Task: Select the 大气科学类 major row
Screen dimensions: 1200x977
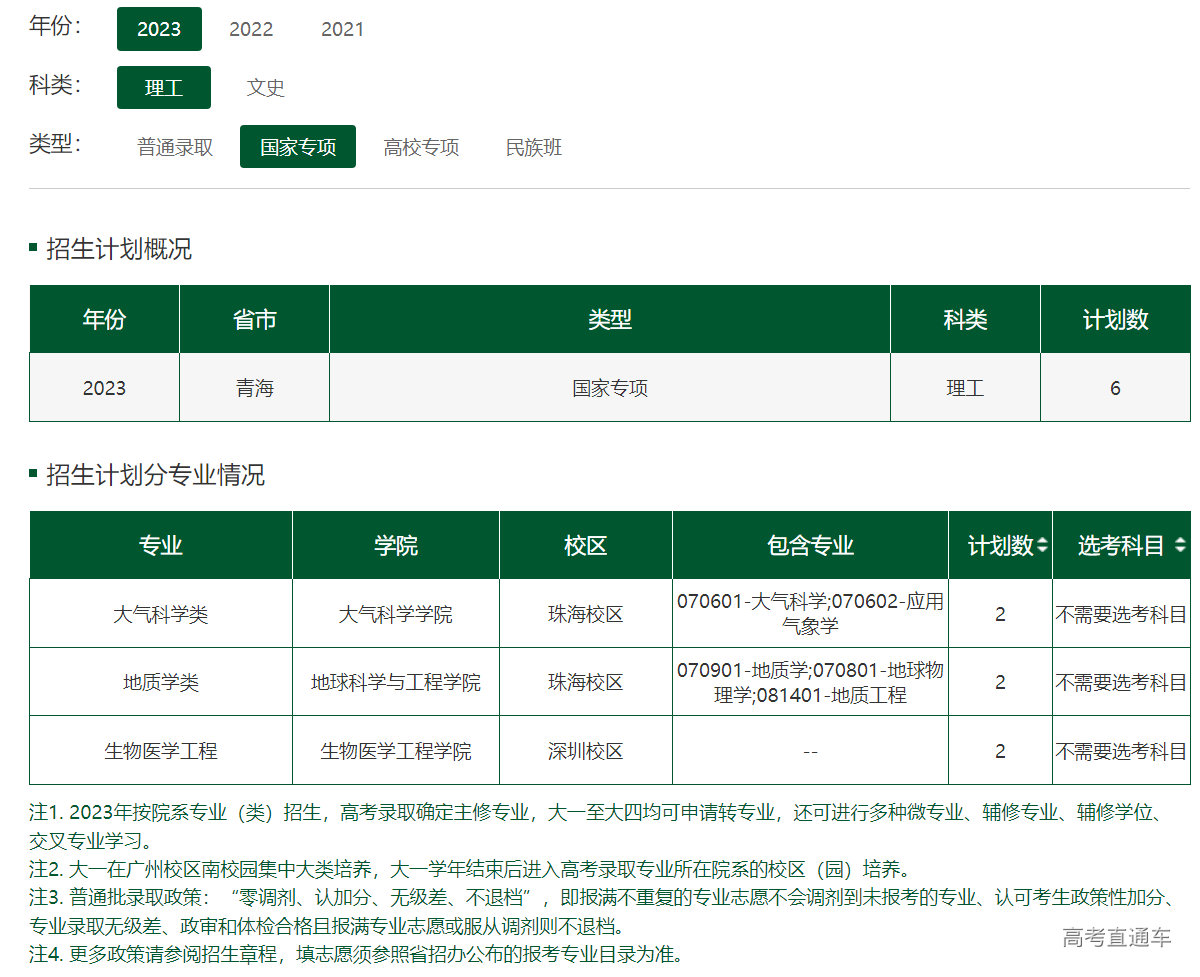Action: (161, 614)
